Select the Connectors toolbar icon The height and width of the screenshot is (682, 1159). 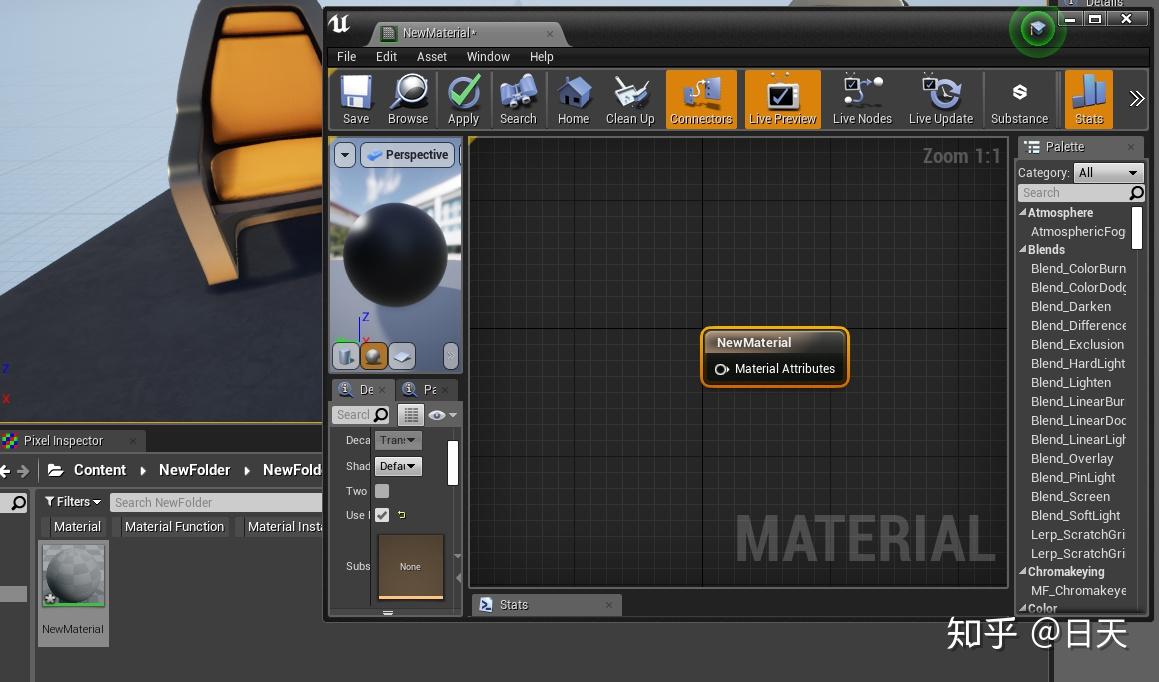tap(700, 99)
